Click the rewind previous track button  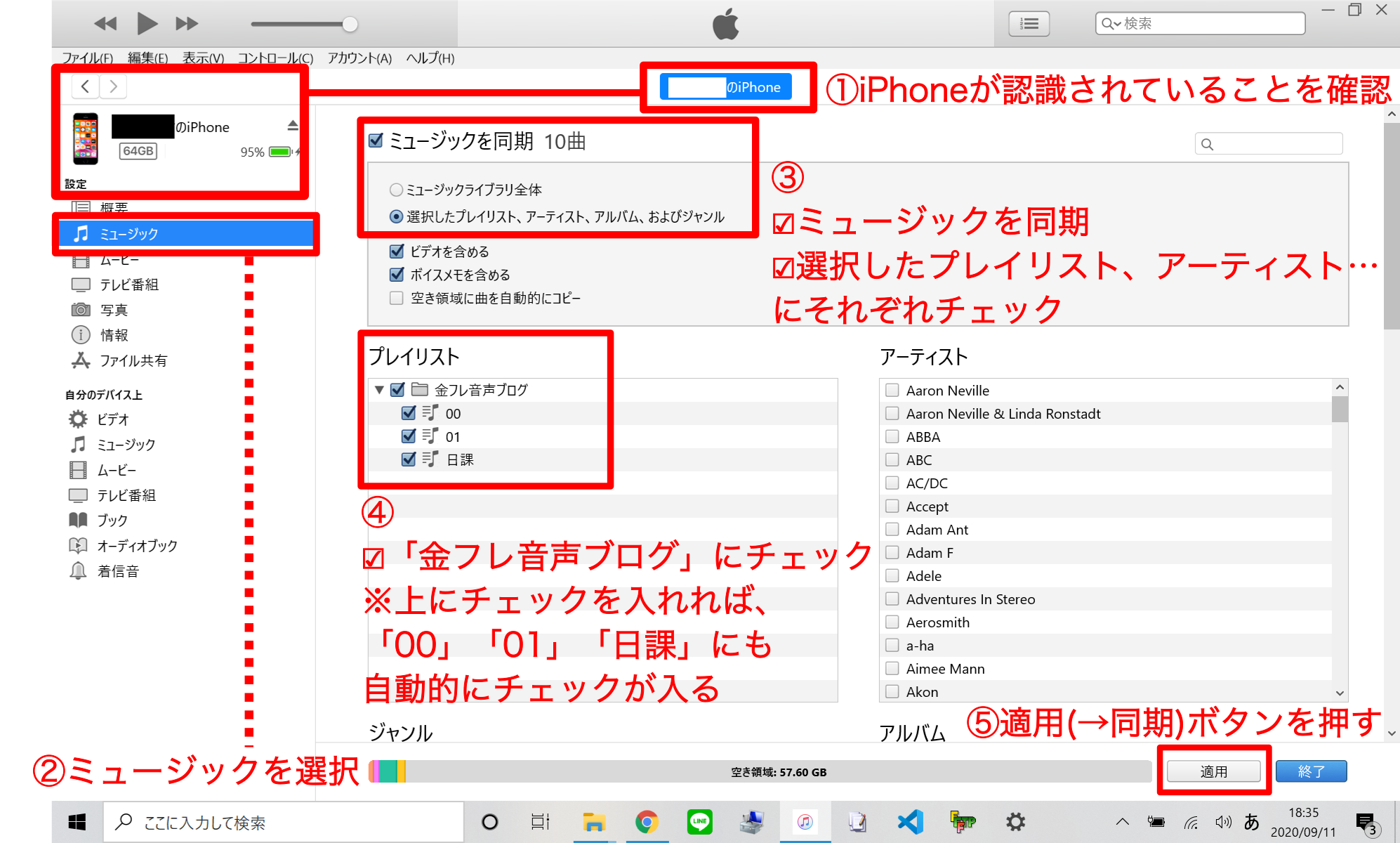(105, 24)
